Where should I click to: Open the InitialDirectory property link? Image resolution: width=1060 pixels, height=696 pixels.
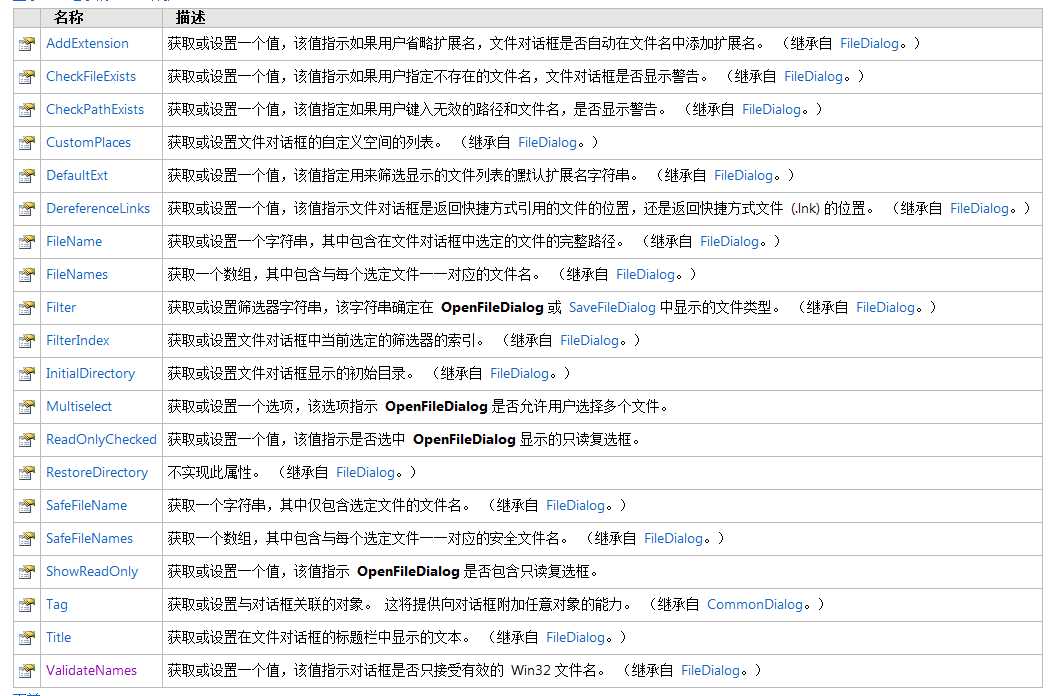point(90,374)
